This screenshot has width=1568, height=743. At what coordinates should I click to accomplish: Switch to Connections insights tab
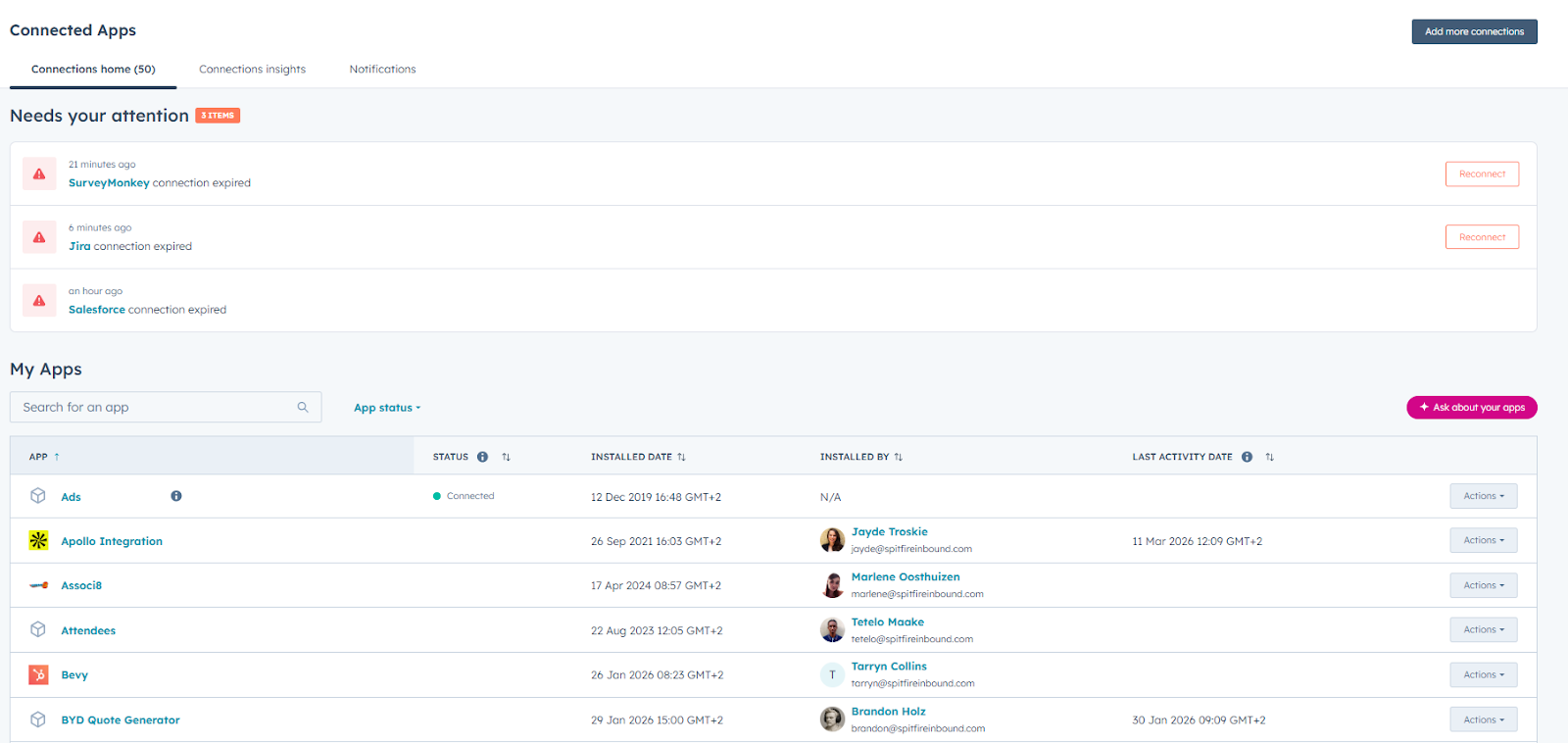pyautogui.click(x=252, y=69)
